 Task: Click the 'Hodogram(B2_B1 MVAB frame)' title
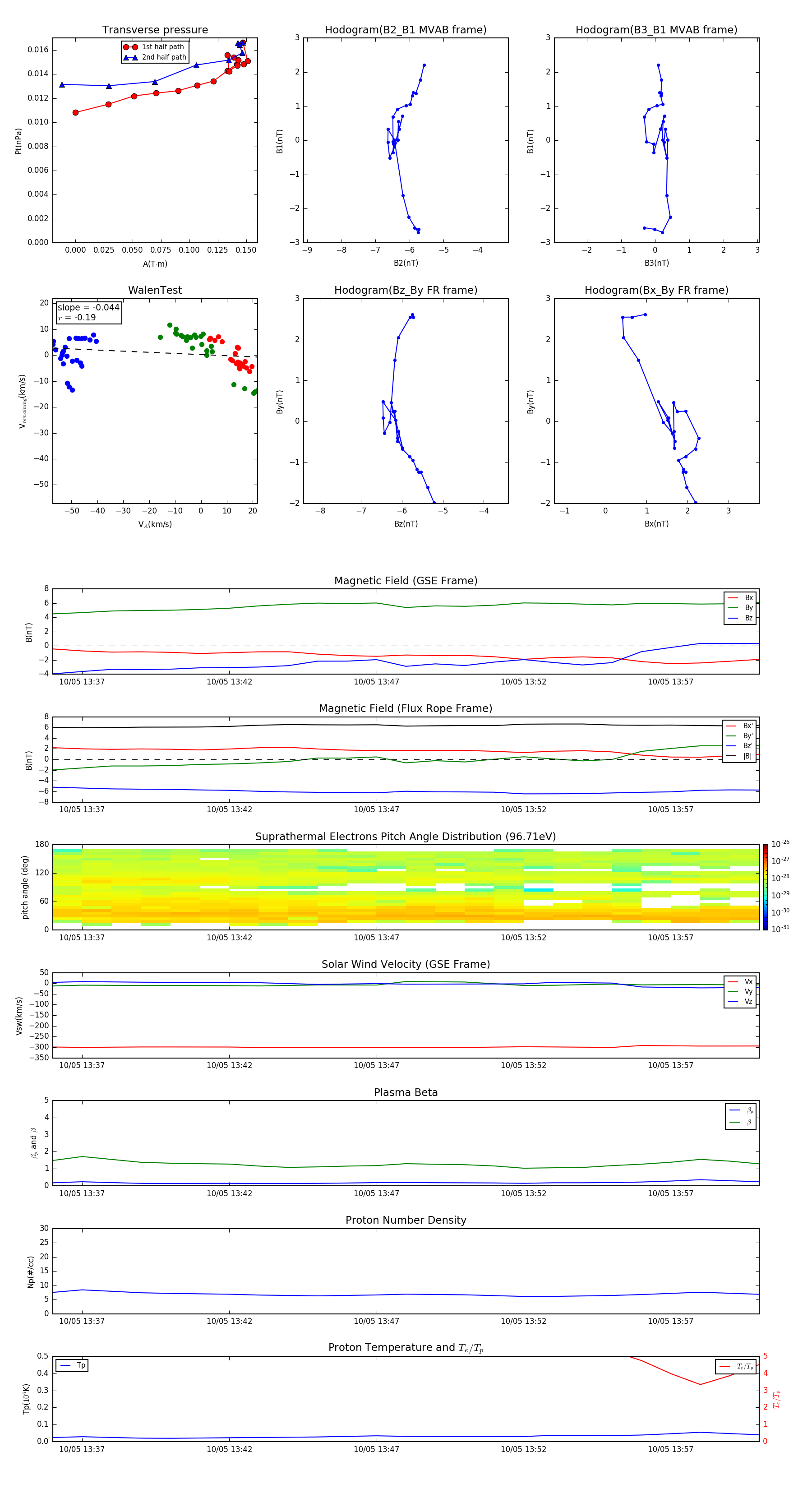[406, 30]
